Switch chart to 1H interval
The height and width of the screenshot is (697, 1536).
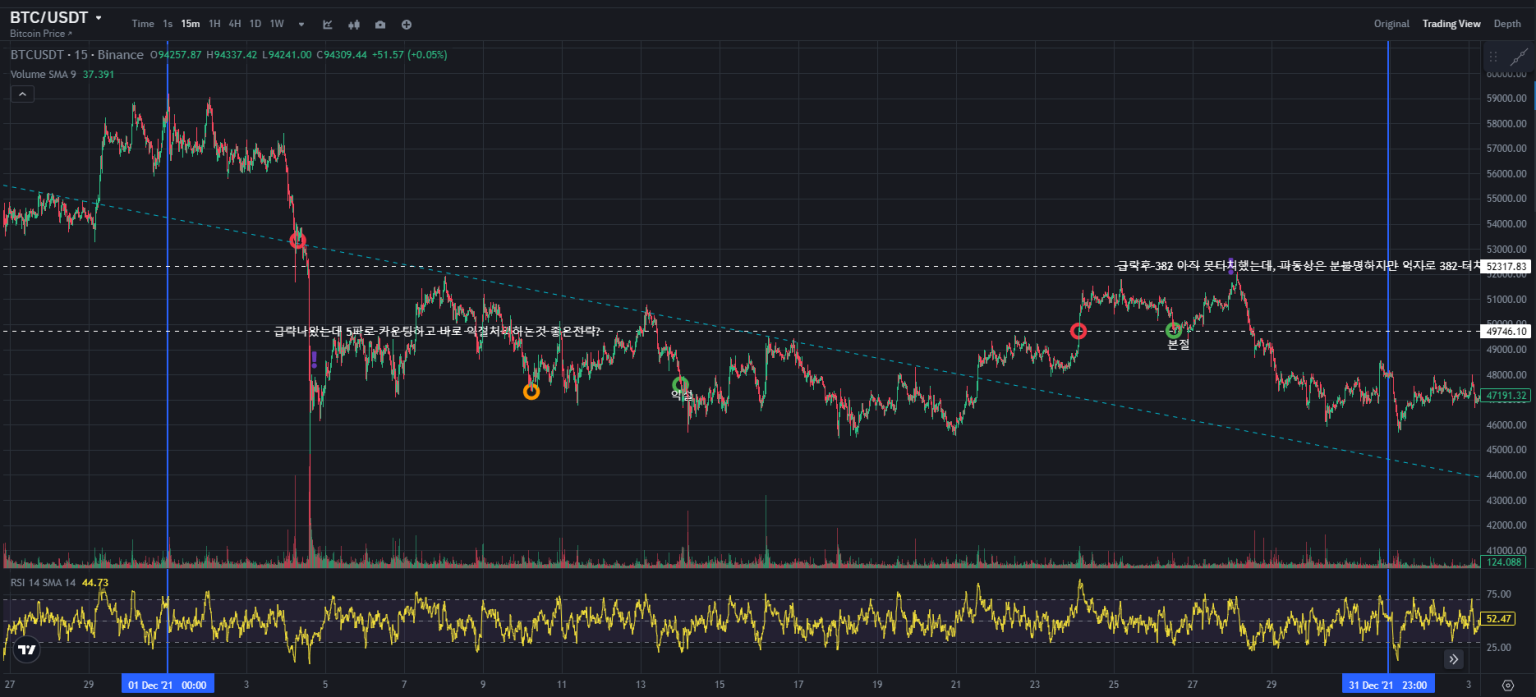pyautogui.click(x=214, y=24)
